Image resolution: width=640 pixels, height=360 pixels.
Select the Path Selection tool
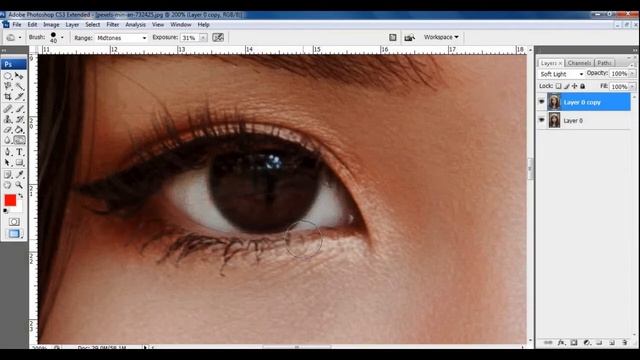pyautogui.click(x=8, y=163)
